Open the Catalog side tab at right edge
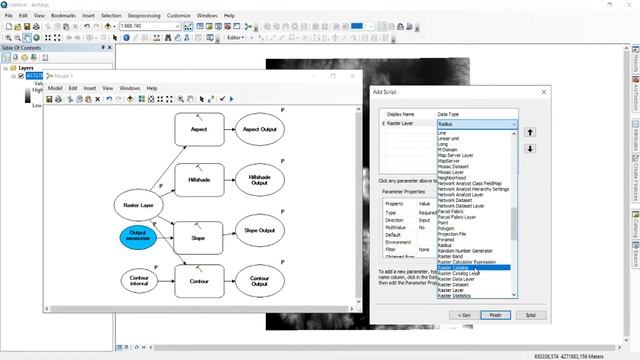Image resolution: width=640 pixels, height=360 pixels. pos(636,224)
